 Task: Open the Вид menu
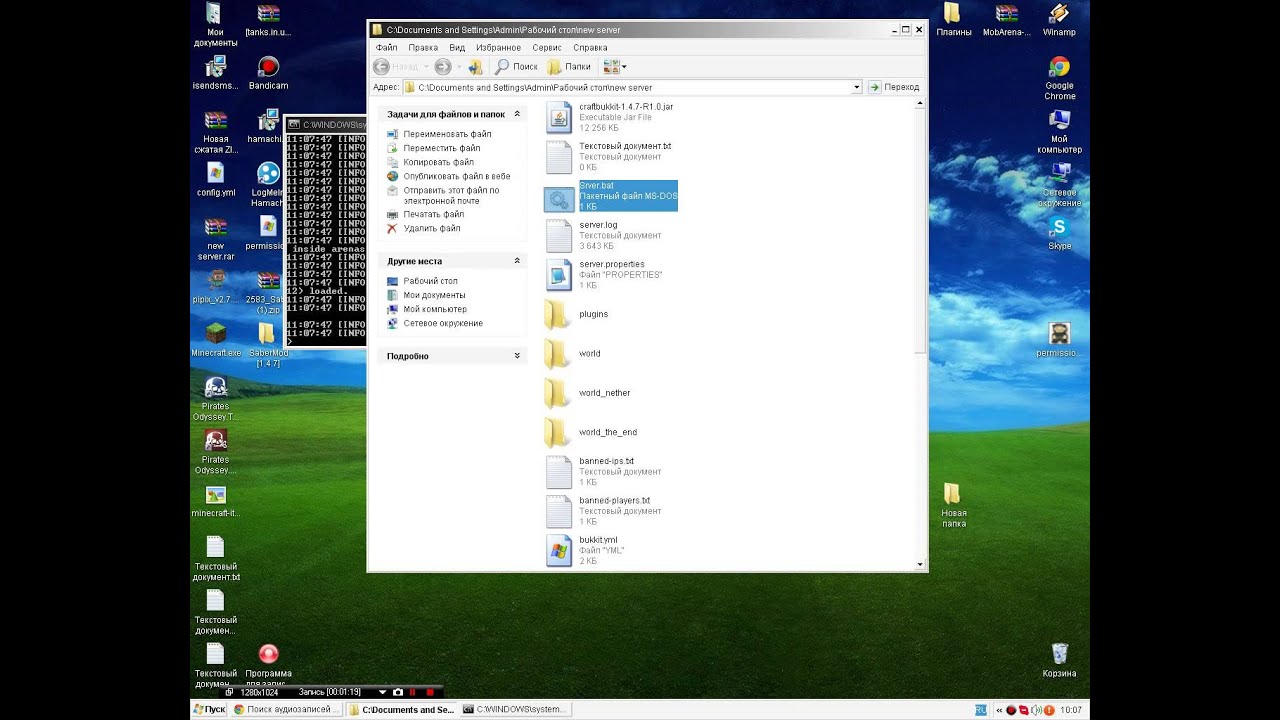[457, 47]
